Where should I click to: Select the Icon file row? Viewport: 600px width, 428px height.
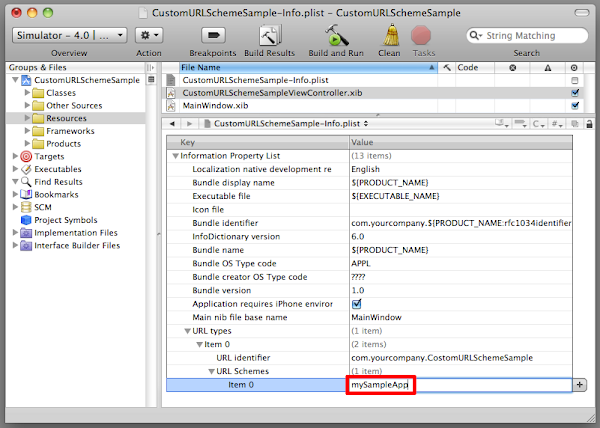pyautogui.click(x=370, y=210)
